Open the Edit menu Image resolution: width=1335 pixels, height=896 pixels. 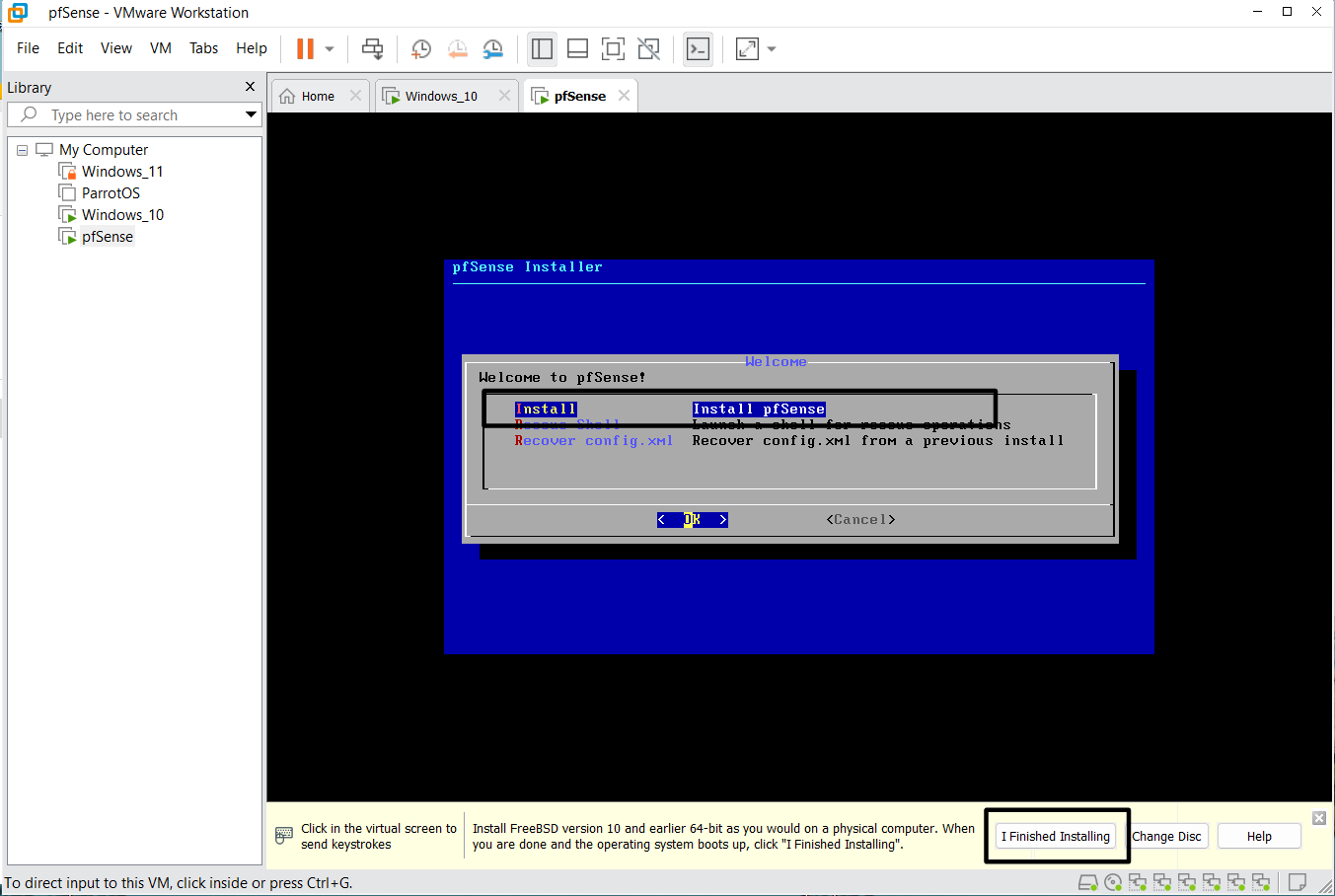coord(70,48)
